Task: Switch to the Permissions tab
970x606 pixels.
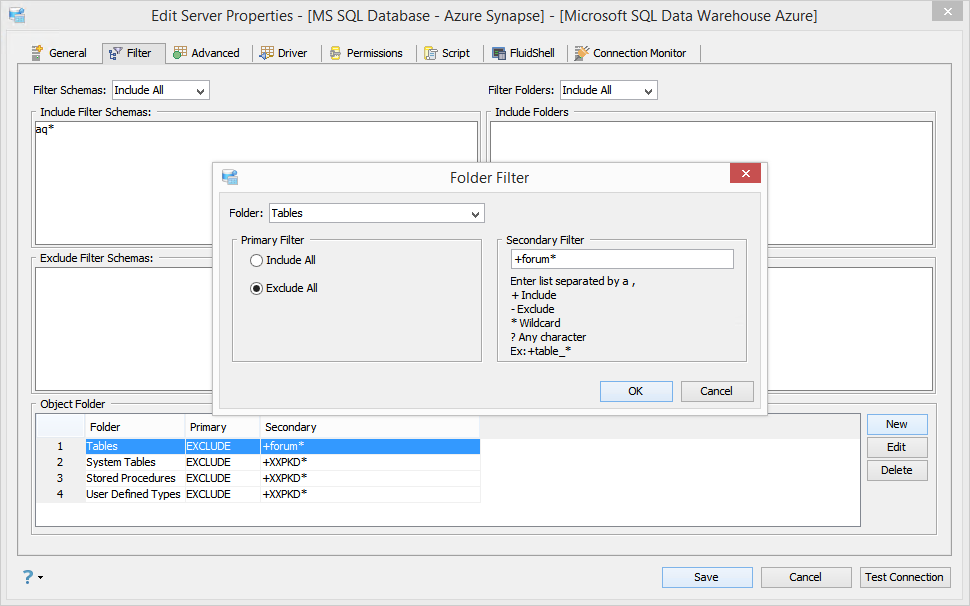Action: 367,53
